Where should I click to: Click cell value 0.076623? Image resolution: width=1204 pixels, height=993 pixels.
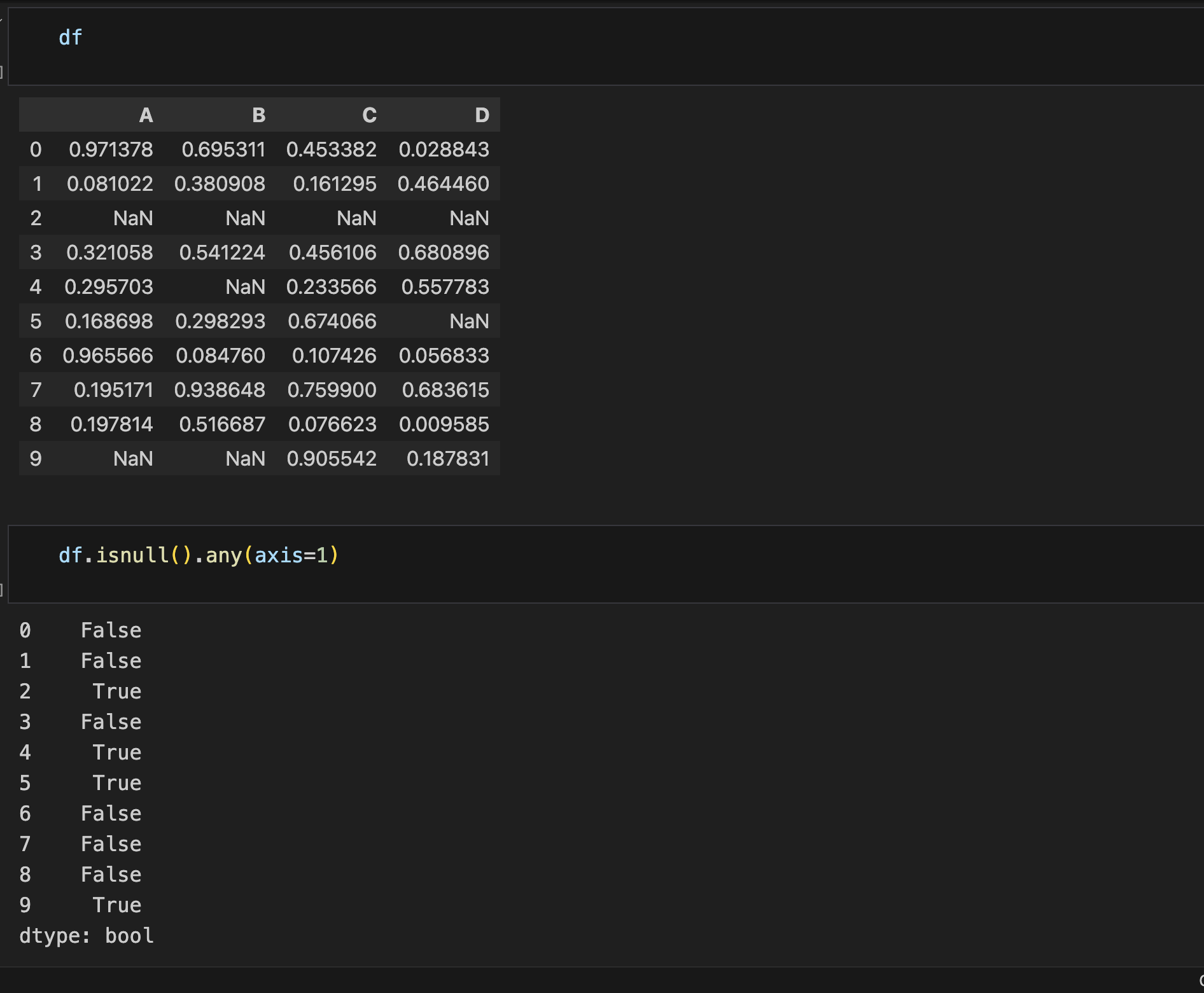tap(333, 424)
